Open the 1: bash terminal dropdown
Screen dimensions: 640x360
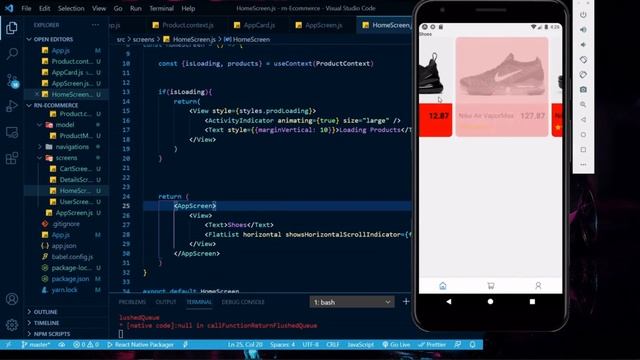tap(352, 302)
